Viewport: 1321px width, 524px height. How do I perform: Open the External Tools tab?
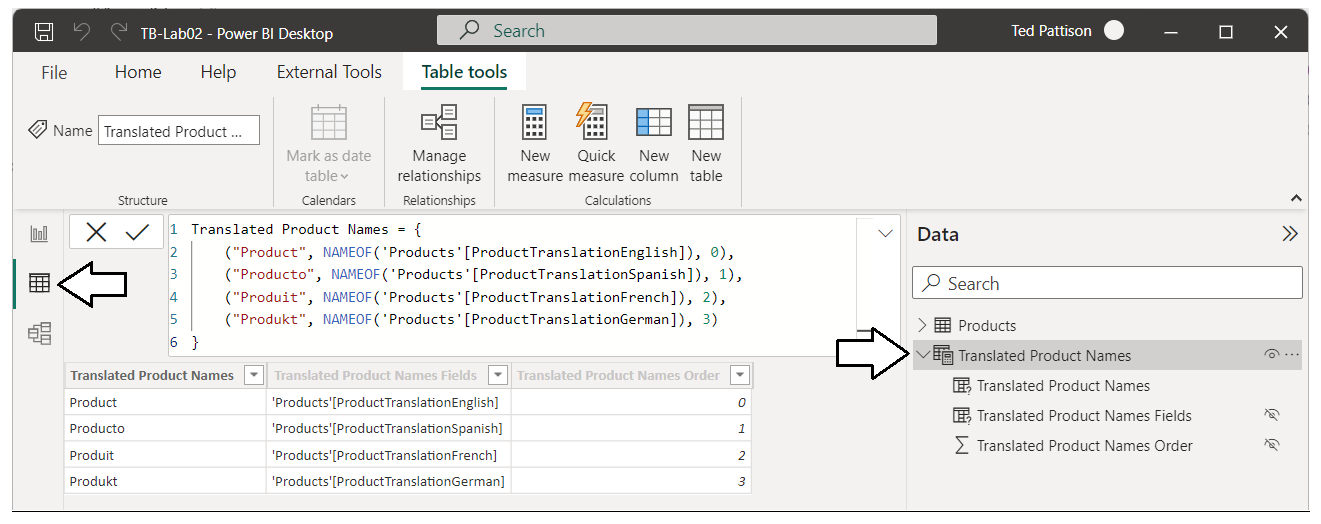click(x=329, y=72)
